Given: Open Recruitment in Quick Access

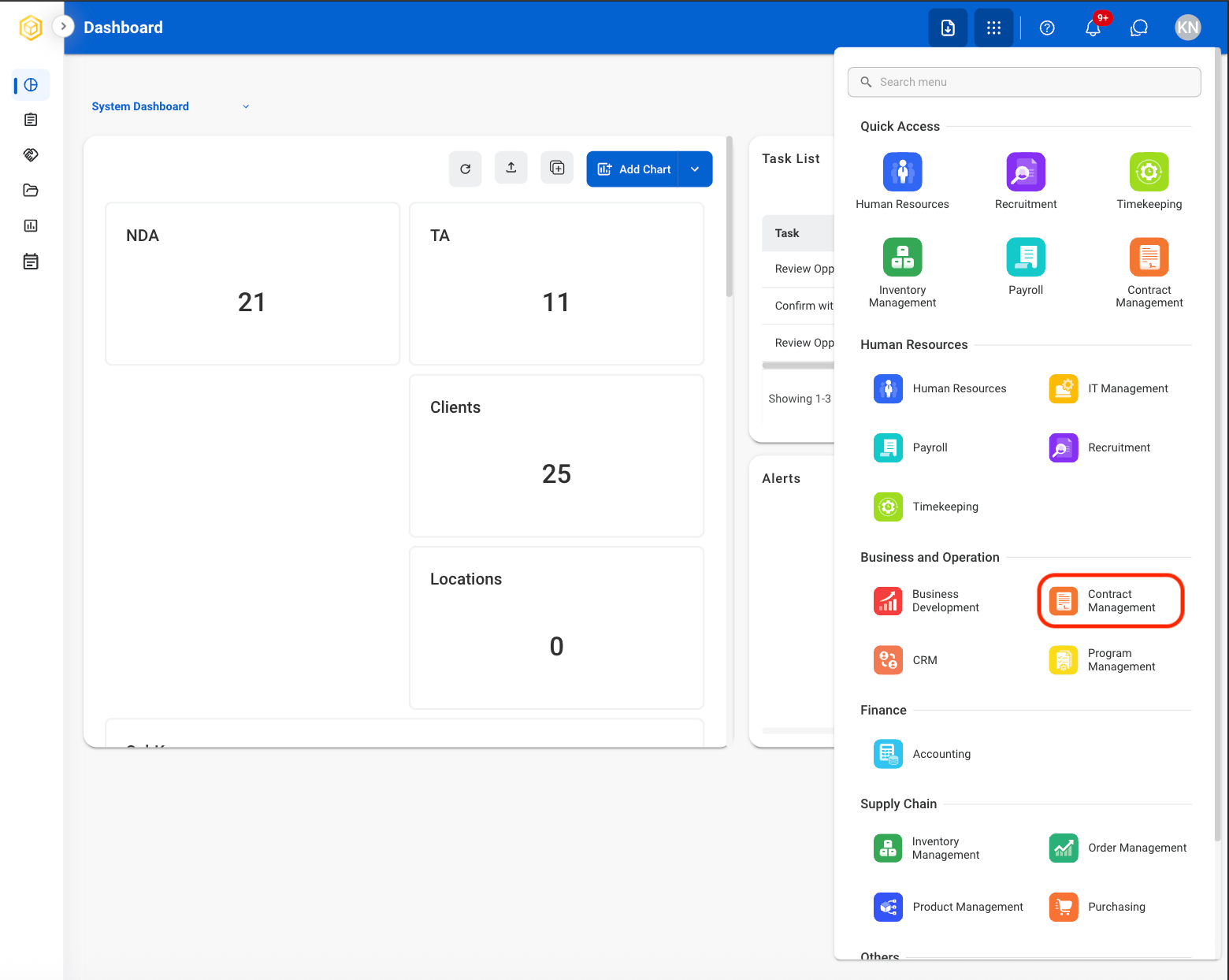Looking at the screenshot, I should coord(1026,181).
